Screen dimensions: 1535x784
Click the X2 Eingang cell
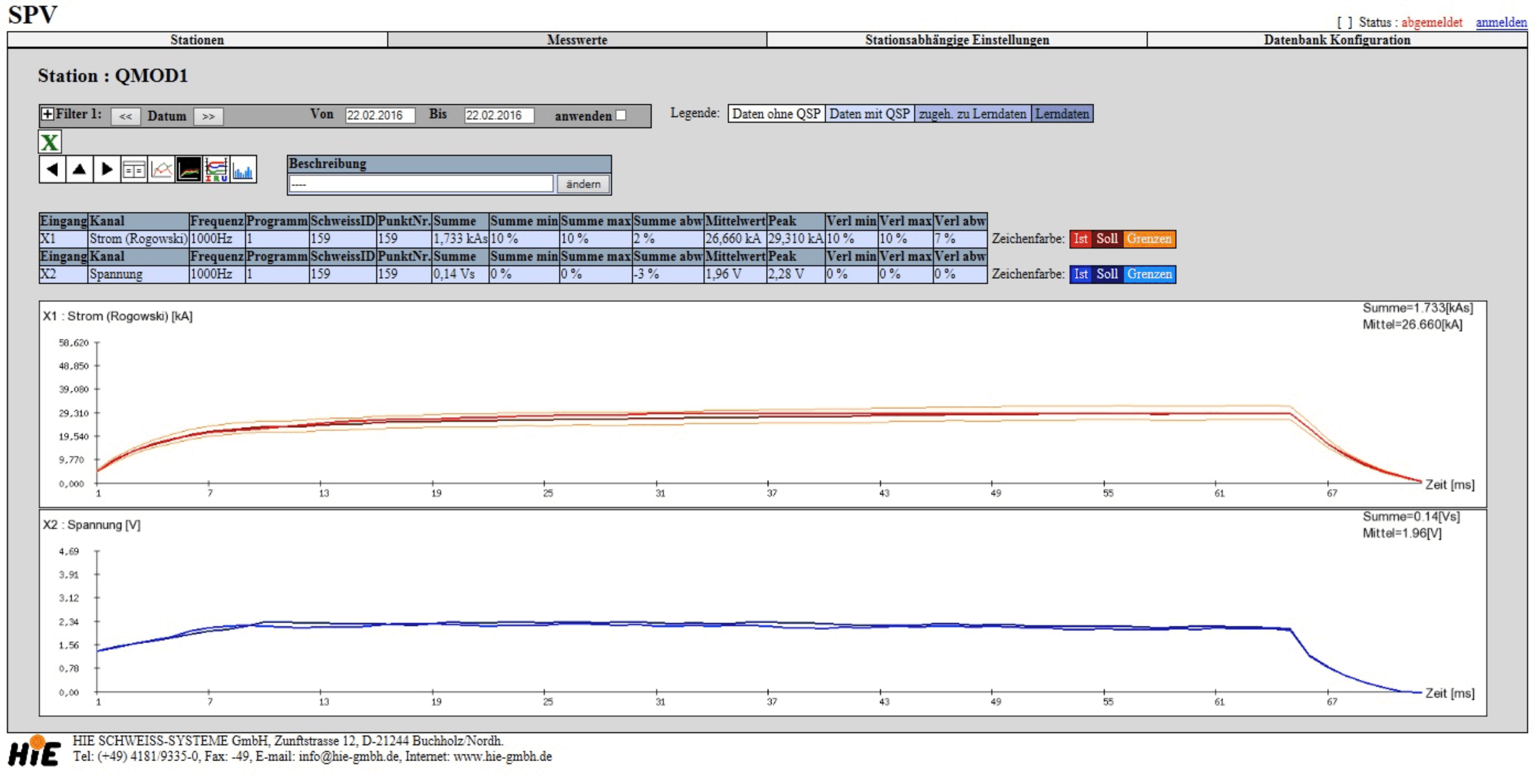(63, 274)
